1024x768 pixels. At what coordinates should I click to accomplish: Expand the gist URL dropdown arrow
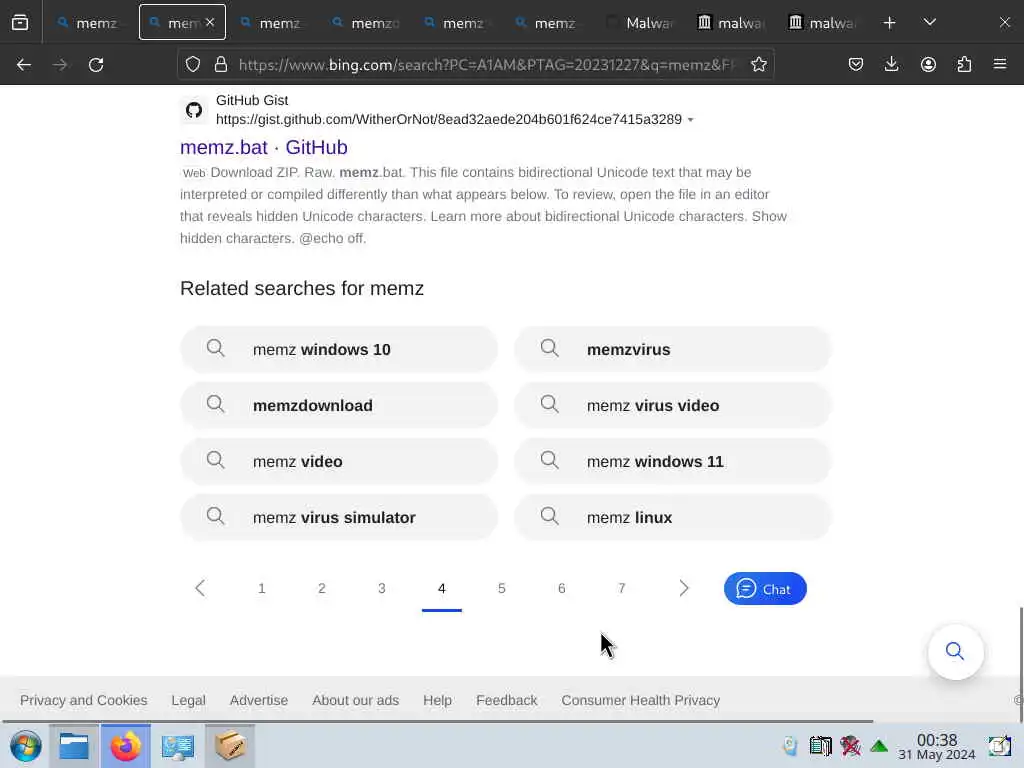point(691,120)
